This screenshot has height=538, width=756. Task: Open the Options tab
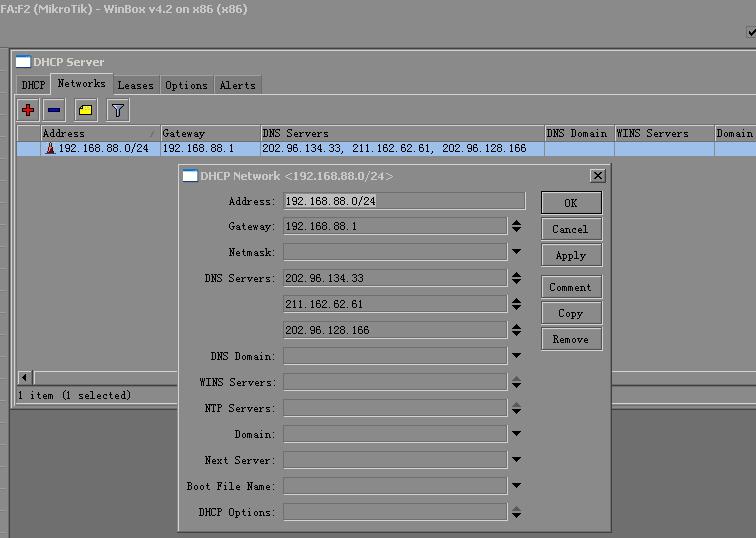click(186, 85)
